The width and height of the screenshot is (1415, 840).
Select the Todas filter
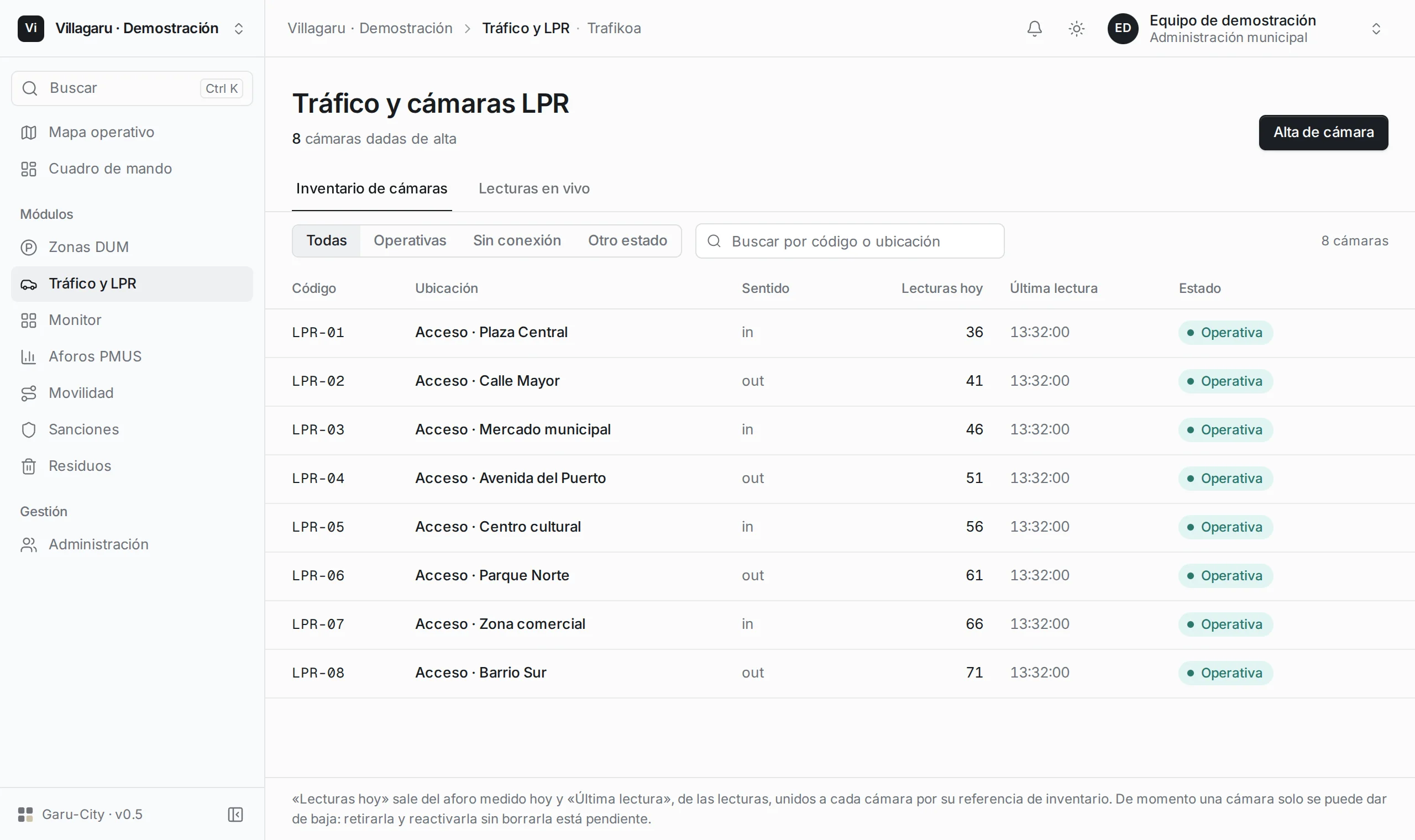point(327,240)
